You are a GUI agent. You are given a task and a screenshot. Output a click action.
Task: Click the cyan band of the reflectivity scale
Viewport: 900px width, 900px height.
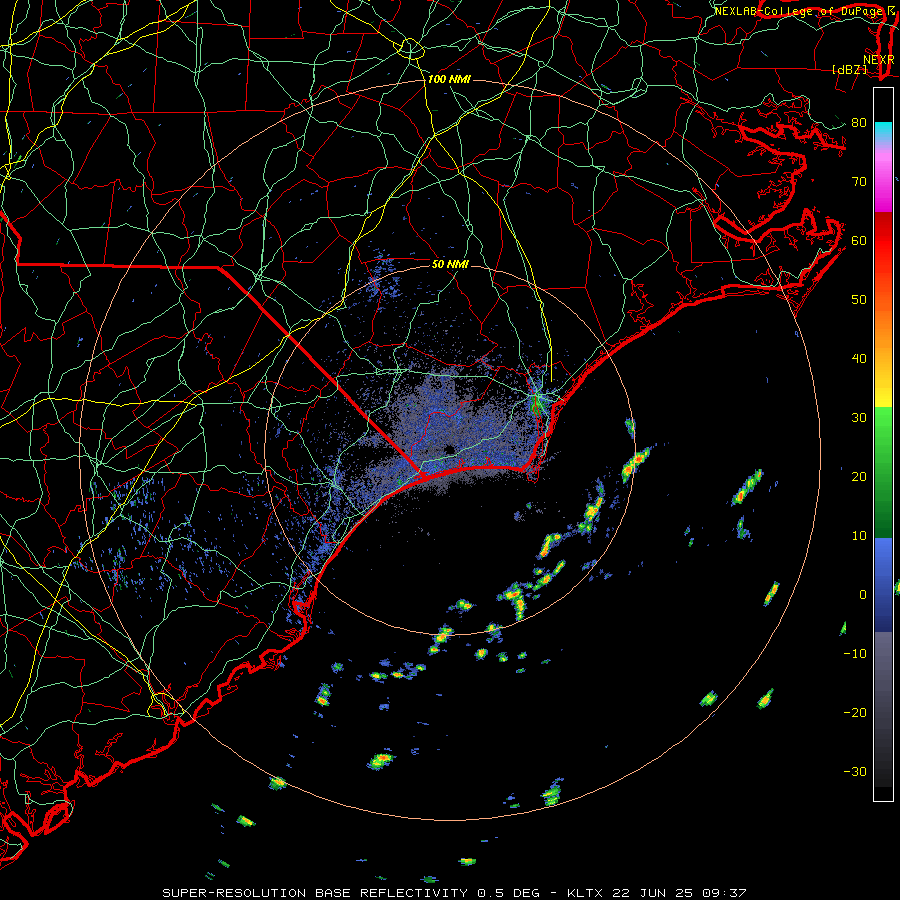[883, 131]
